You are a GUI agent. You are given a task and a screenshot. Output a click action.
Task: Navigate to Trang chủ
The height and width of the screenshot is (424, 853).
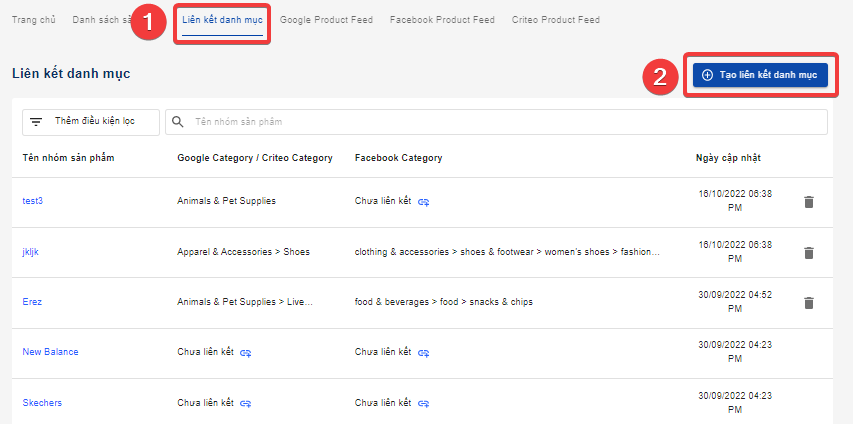[x=33, y=20]
